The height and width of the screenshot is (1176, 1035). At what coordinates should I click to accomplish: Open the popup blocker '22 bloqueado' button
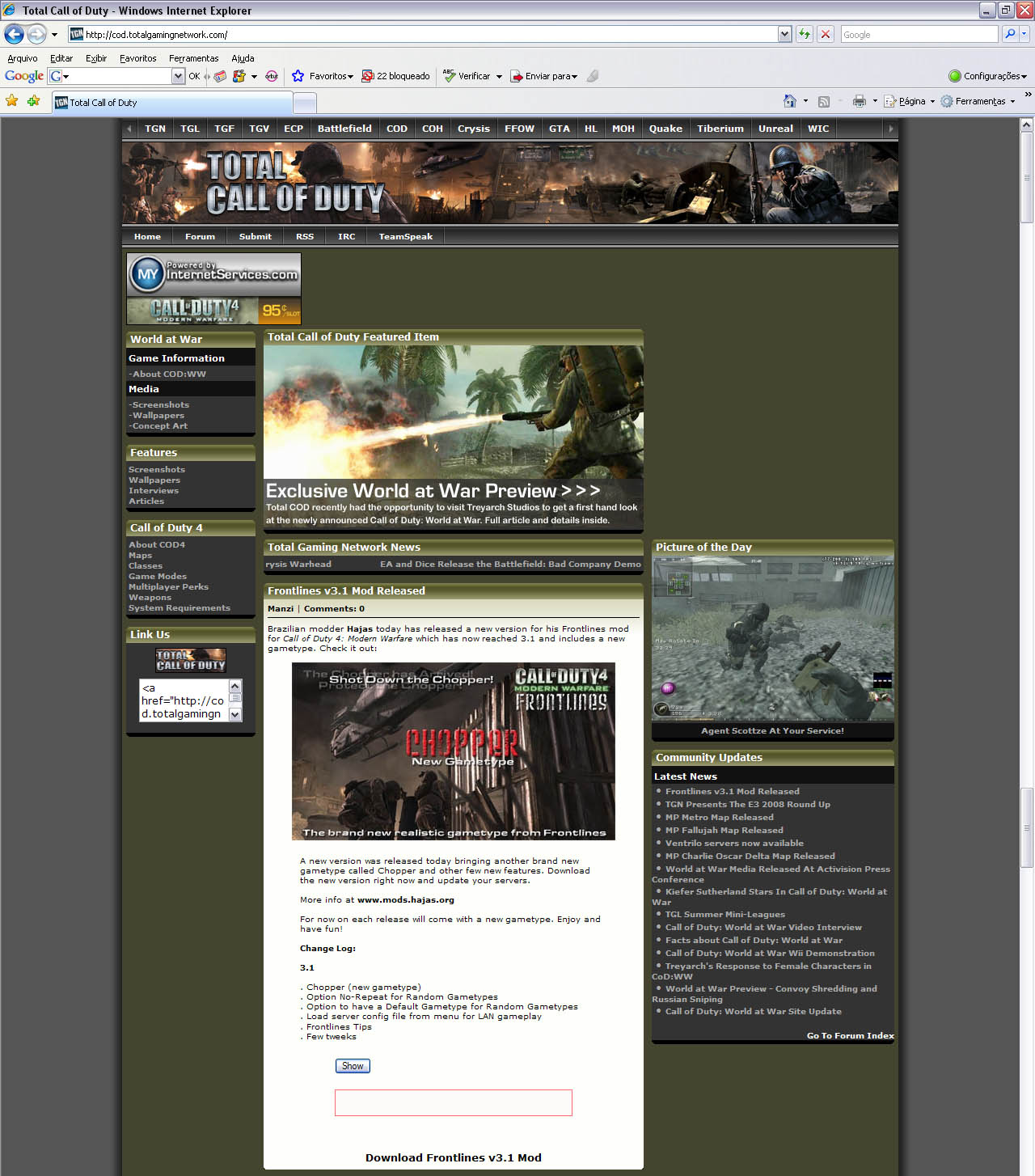pos(395,76)
